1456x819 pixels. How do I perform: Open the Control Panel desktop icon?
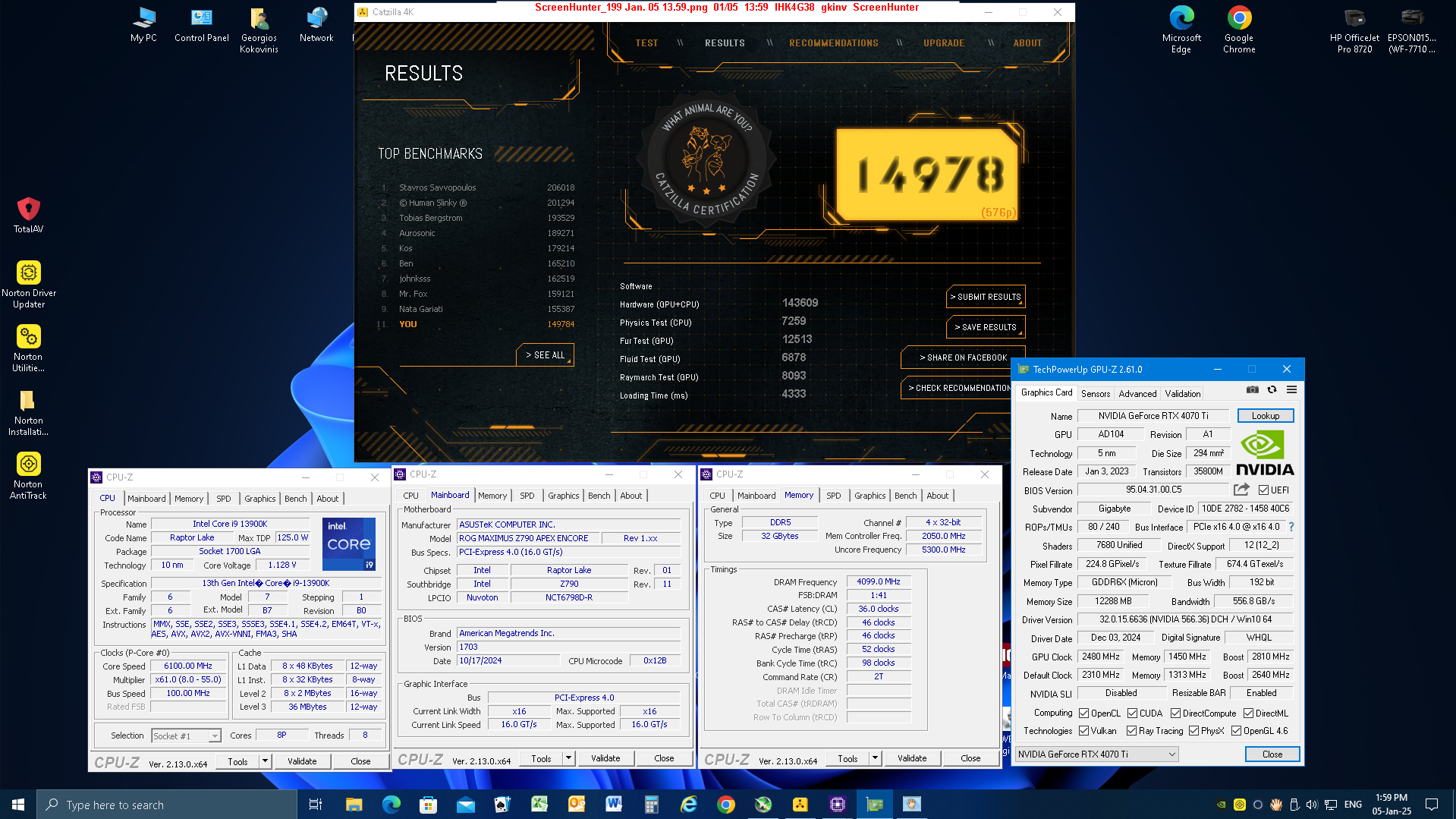[x=201, y=25]
